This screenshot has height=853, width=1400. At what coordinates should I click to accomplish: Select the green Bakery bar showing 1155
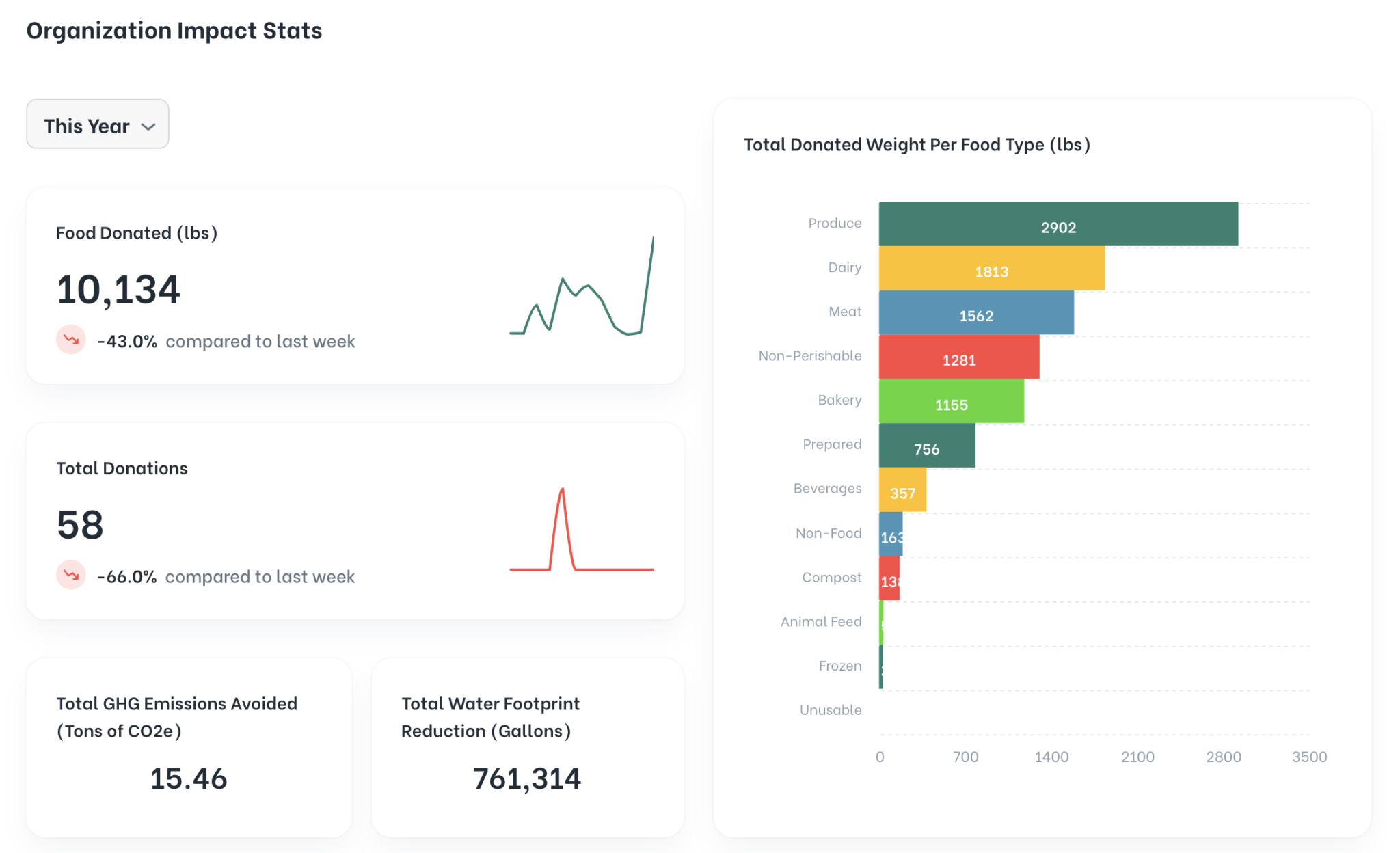951,401
